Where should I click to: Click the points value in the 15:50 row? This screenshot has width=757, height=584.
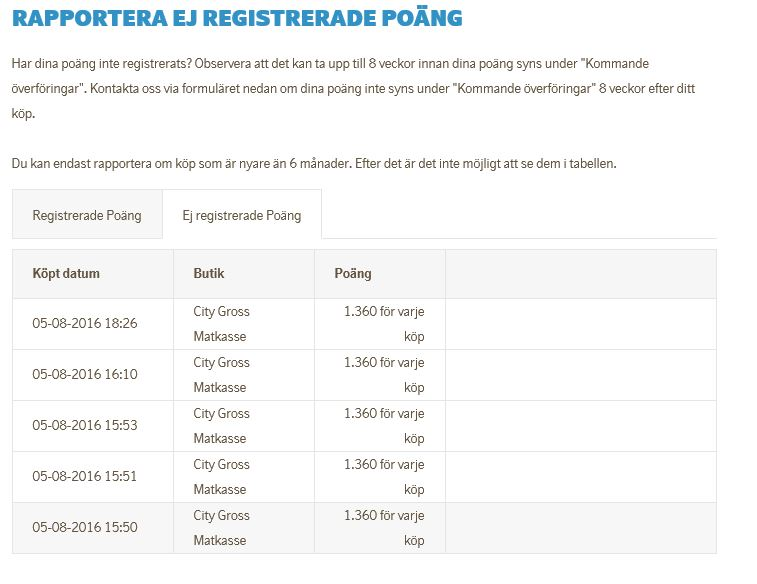[384, 528]
